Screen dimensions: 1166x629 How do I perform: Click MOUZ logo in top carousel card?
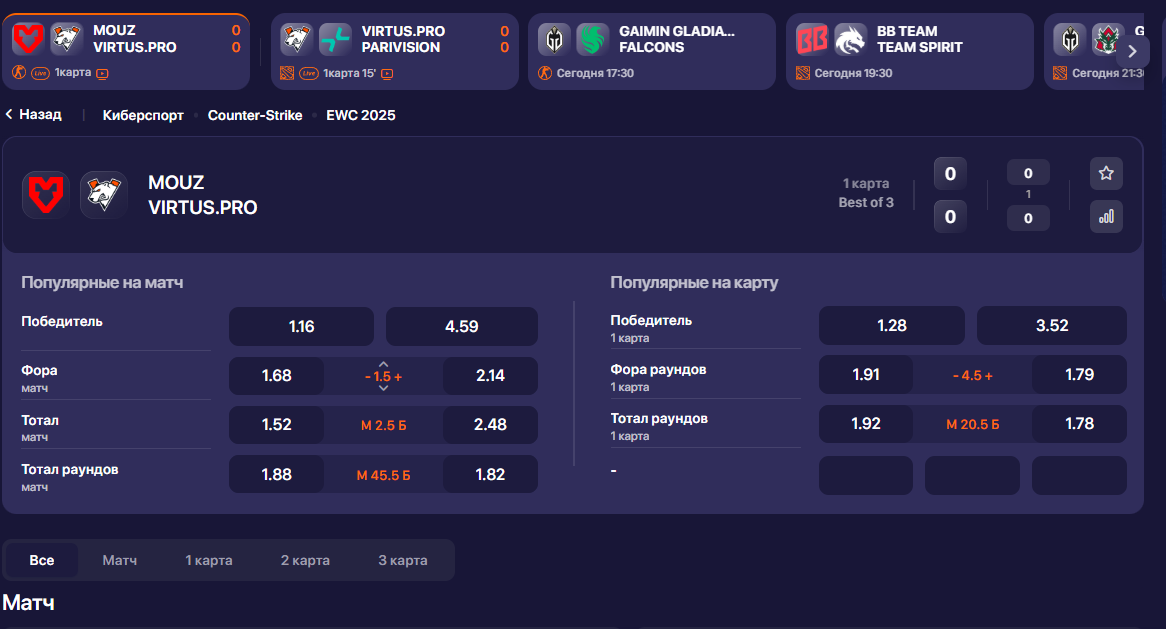click(x=28, y=38)
